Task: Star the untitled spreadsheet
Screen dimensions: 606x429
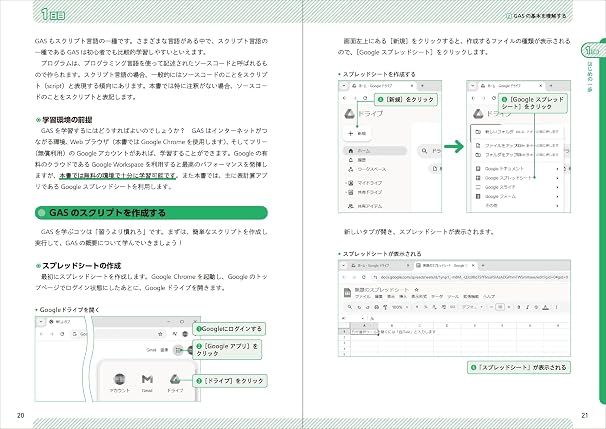Action: (x=417, y=289)
